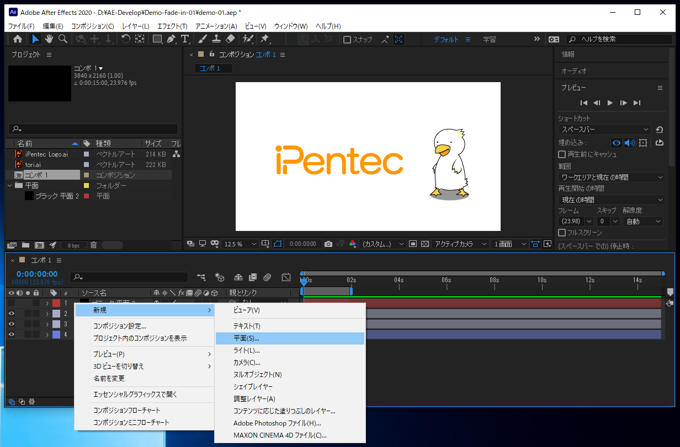Collapse the 平面 folder in Project panel
The width and height of the screenshot is (680, 447).
pyautogui.click(x=10, y=186)
